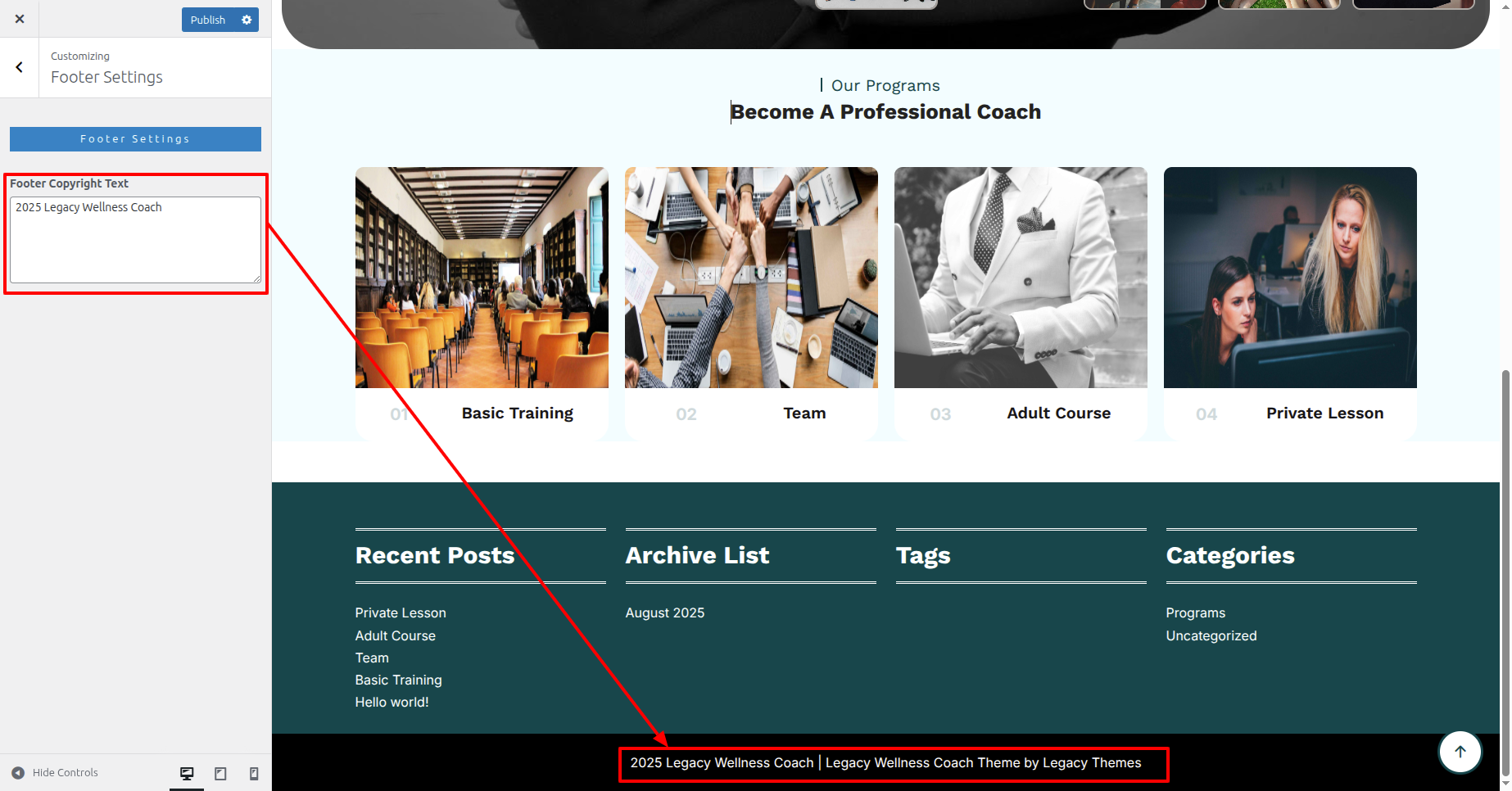The height and width of the screenshot is (791, 1512).
Task: Click the preview page vertical scrollbar
Action: click(x=1505, y=573)
